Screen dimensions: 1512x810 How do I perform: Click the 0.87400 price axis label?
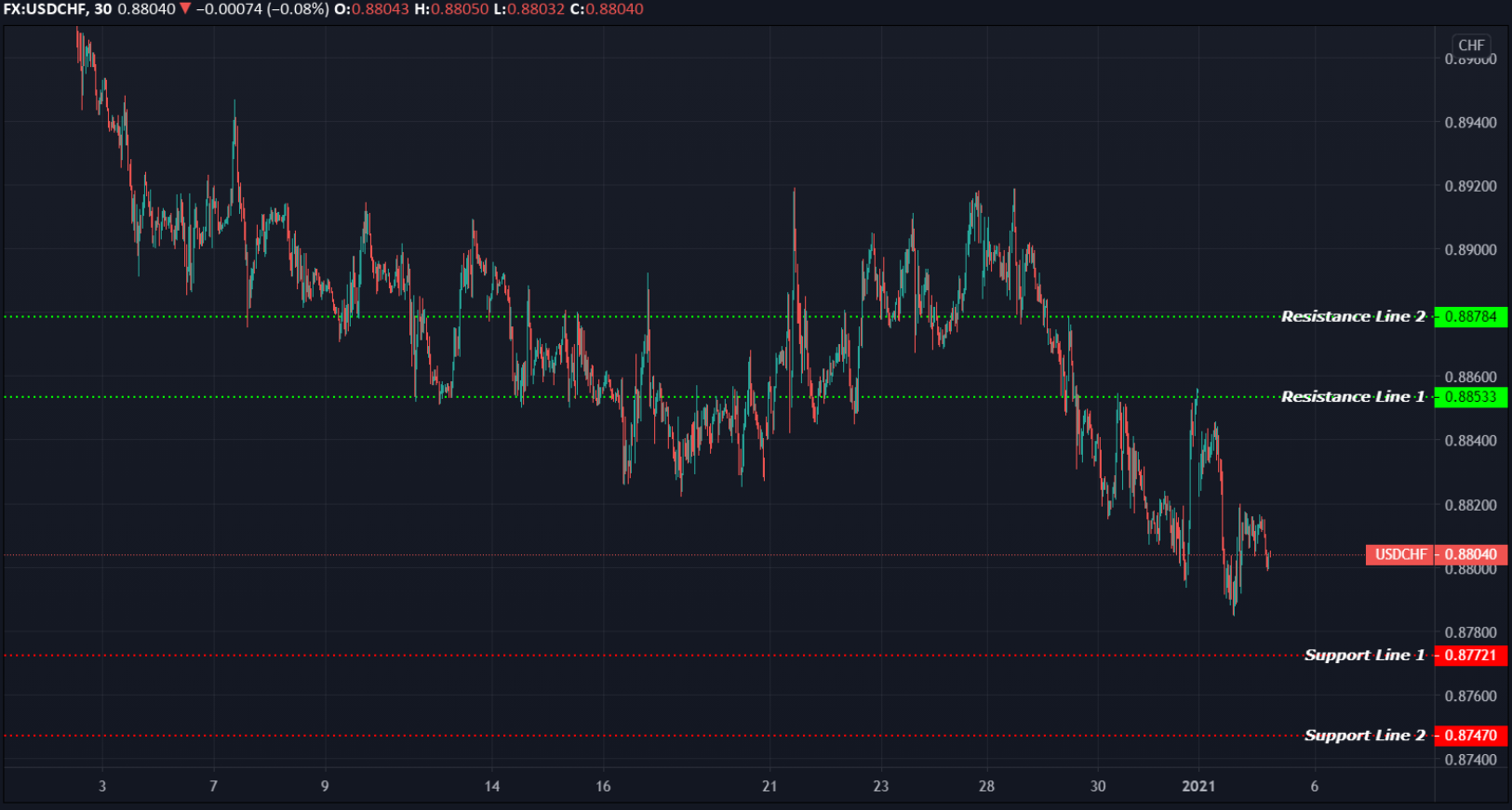1471,760
